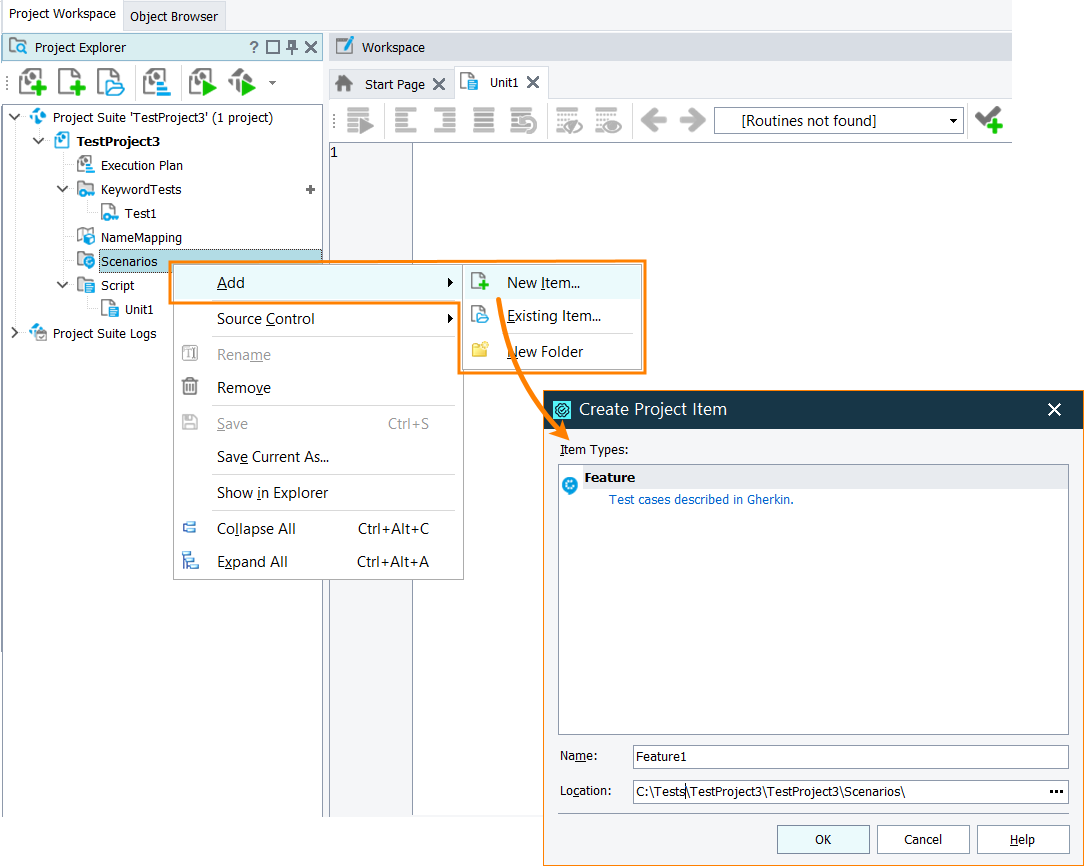Screen dimensions: 1084x866
Task: Switch to the Object Browser tab
Action: pyautogui.click(x=174, y=15)
